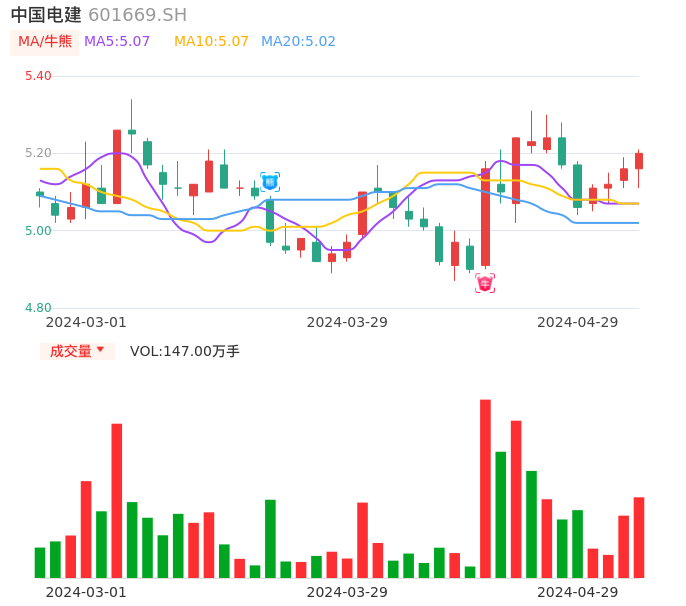This screenshot has height=606, width=686.
Task: Click the VOL:147.00万手 volume readout
Action: click(x=185, y=351)
